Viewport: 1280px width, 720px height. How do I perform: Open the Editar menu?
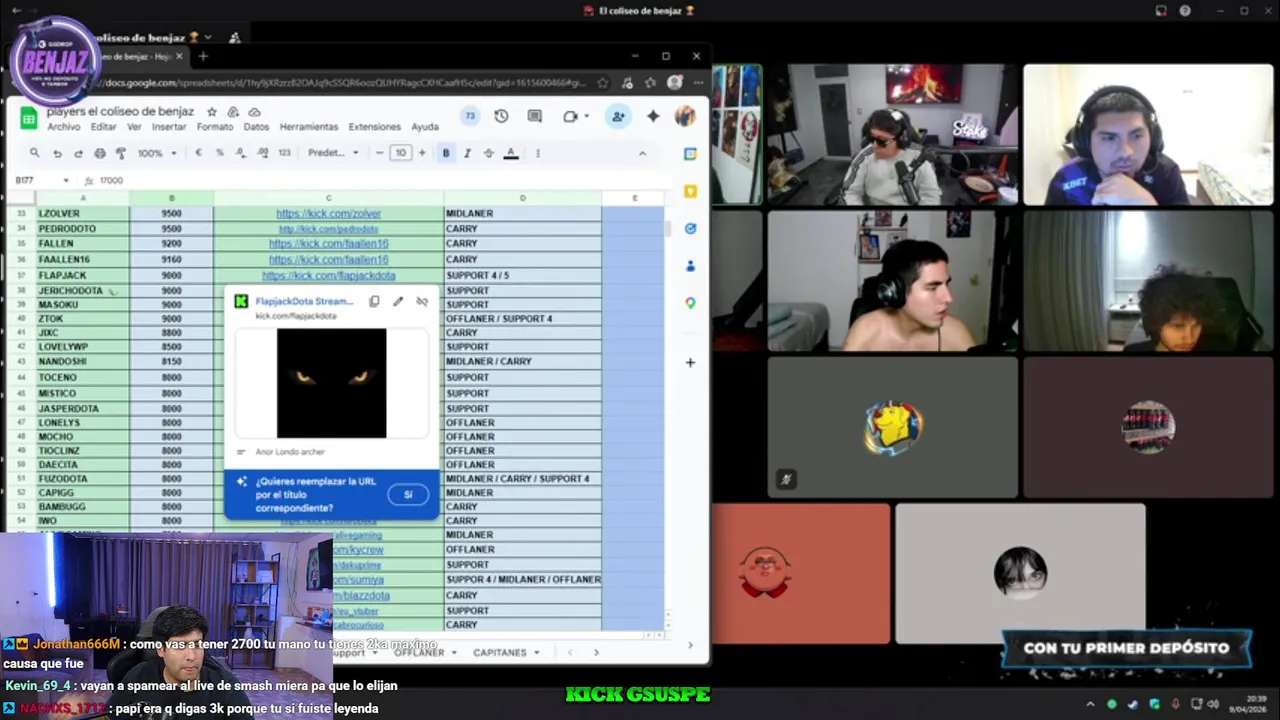coord(103,127)
